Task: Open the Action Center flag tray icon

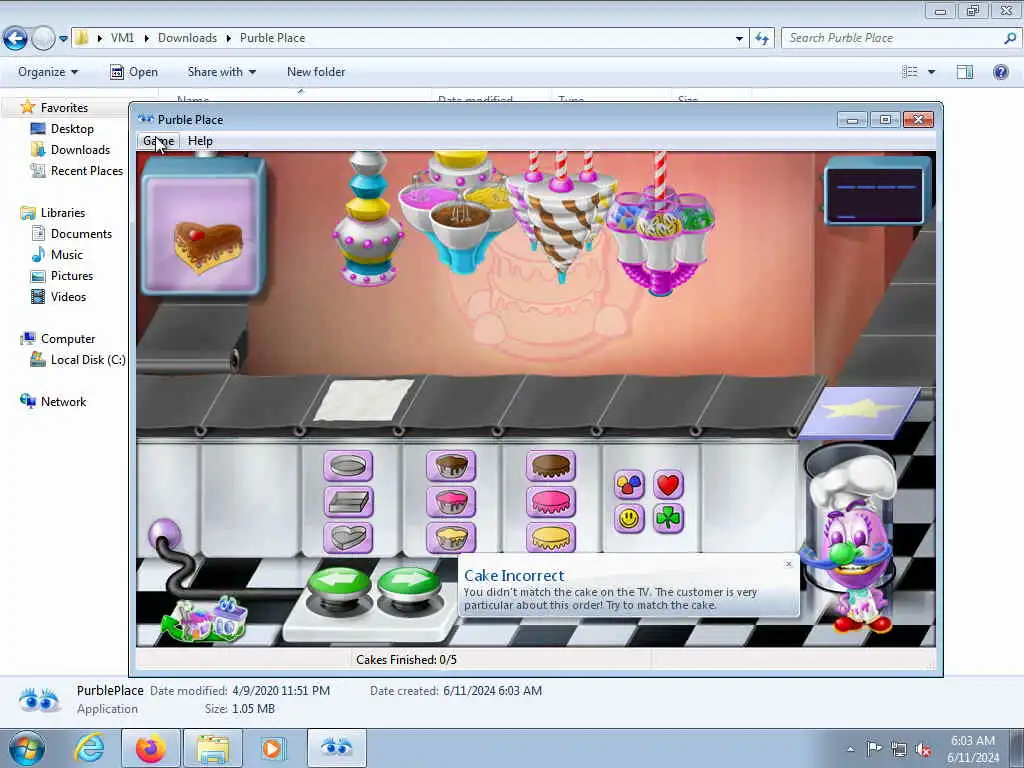Action: (x=874, y=748)
